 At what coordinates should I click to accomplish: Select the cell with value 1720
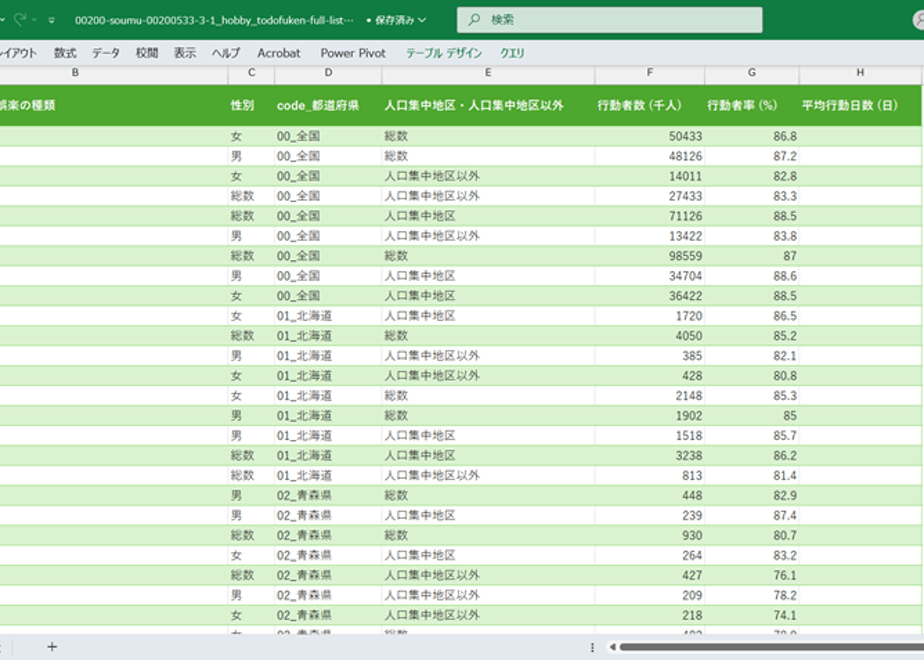649,316
